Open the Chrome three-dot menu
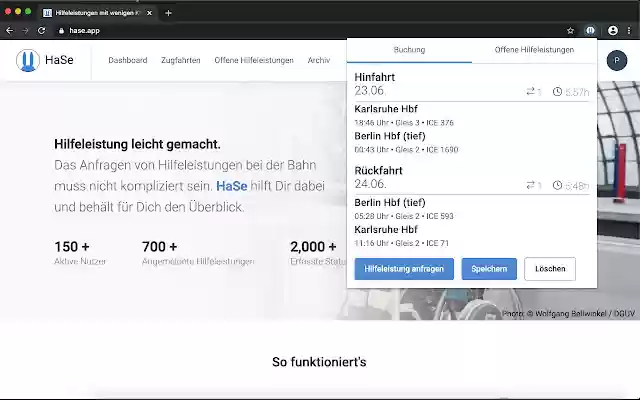 click(x=629, y=31)
